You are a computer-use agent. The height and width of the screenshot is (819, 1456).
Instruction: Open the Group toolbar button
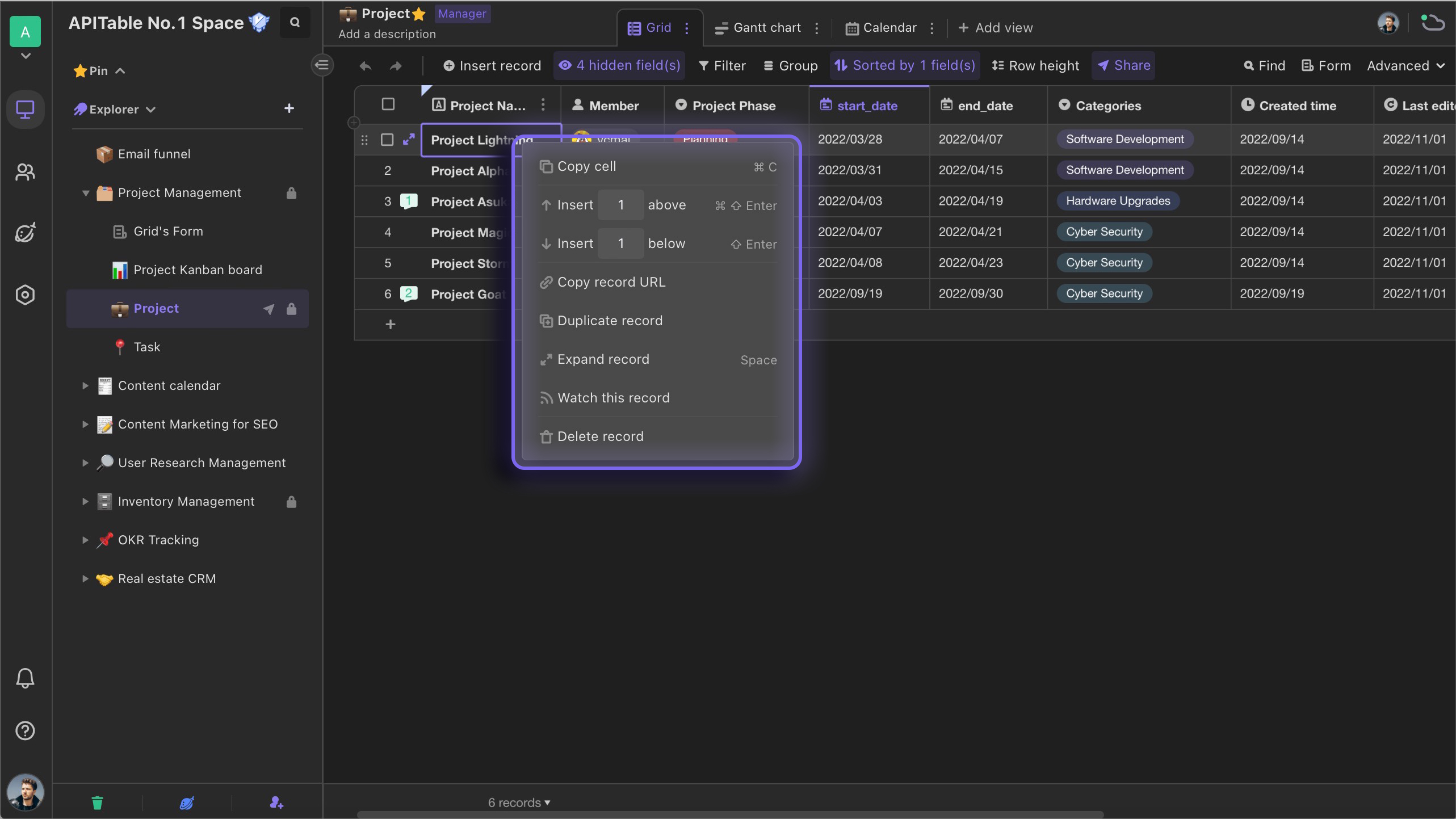(791, 66)
